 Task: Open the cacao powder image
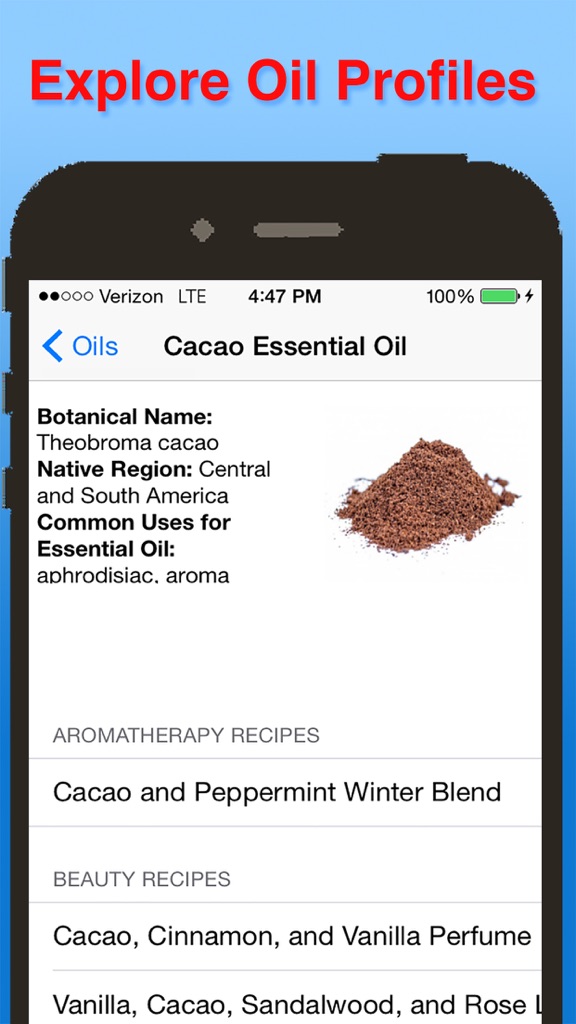[428, 494]
